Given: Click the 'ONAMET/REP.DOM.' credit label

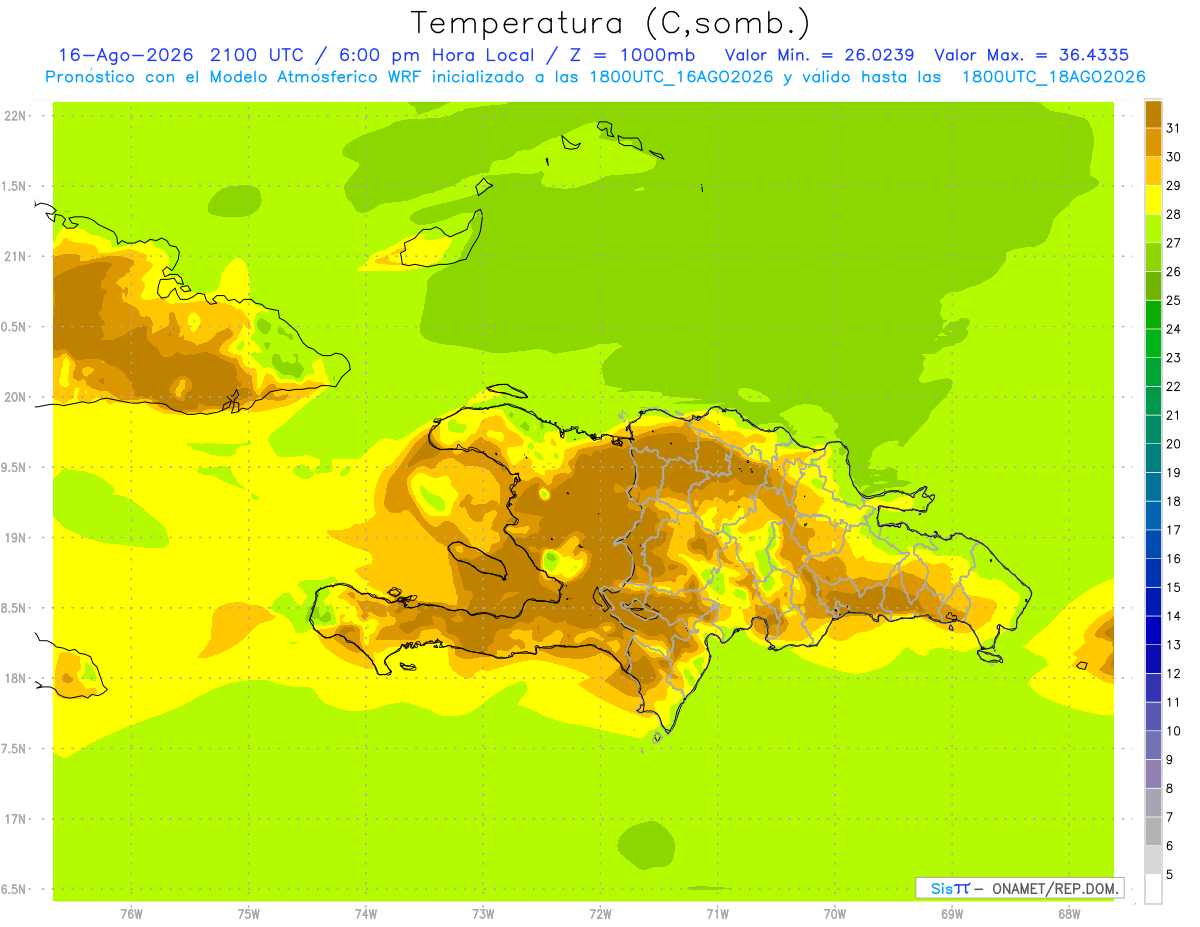Looking at the screenshot, I should click(x=1057, y=888).
